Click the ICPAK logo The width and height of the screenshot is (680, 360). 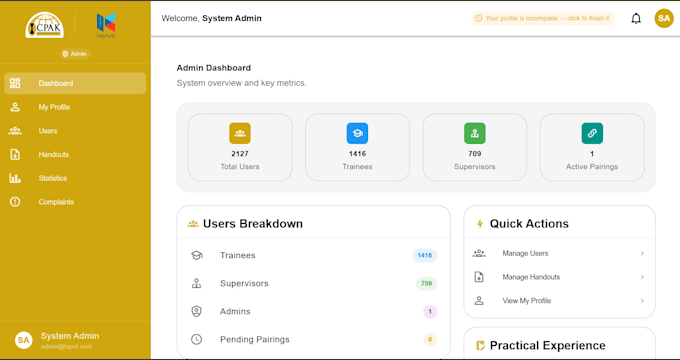pyautogui.click(x=44, y=25)
